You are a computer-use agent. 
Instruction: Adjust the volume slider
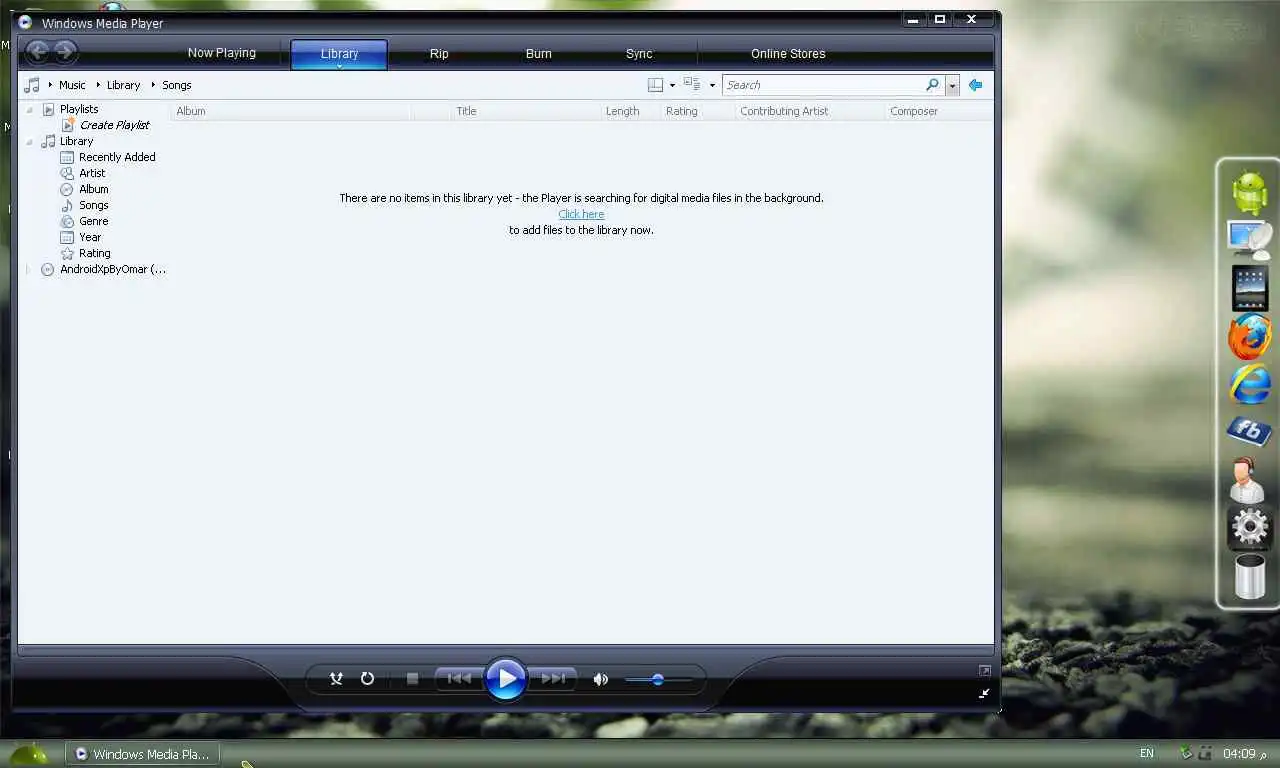(658, 680)
